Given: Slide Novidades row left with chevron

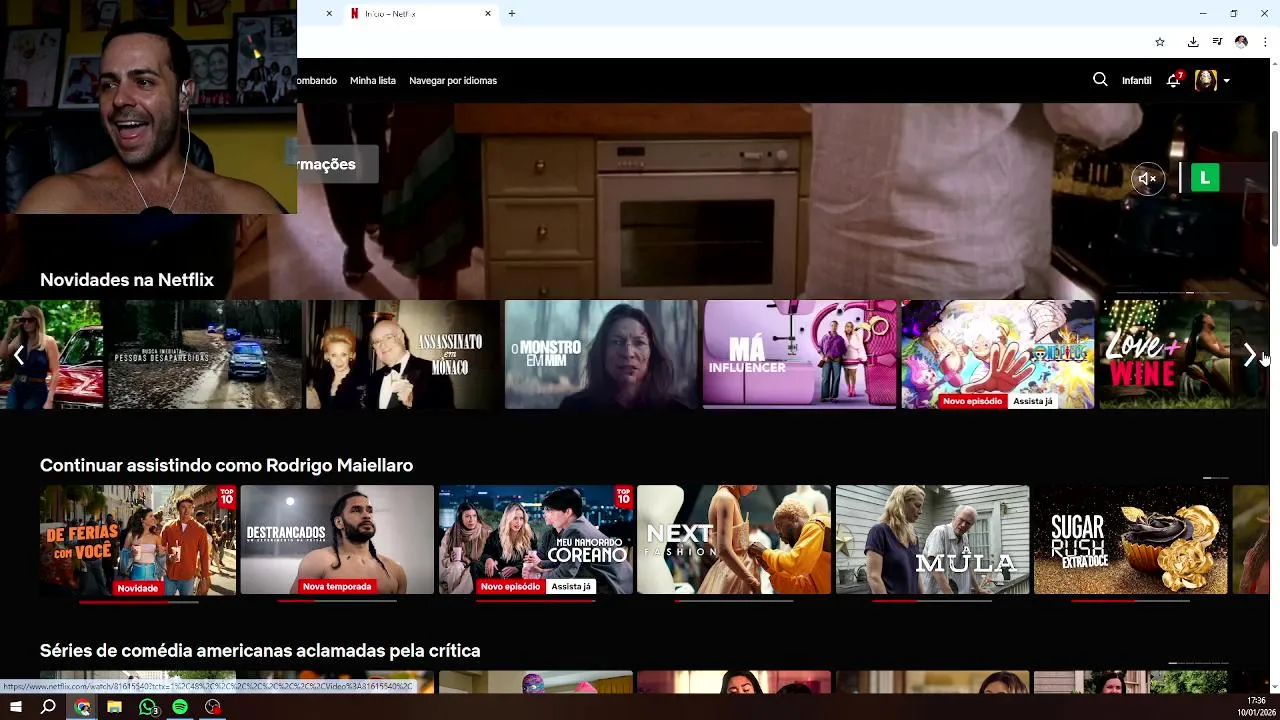Looking at the screenshot, I should click(x=18, y=355).
